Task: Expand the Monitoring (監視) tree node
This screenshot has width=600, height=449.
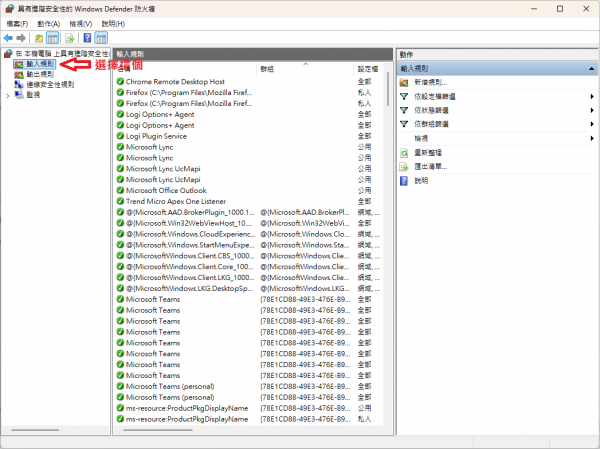Action: (x=8, y=96)
